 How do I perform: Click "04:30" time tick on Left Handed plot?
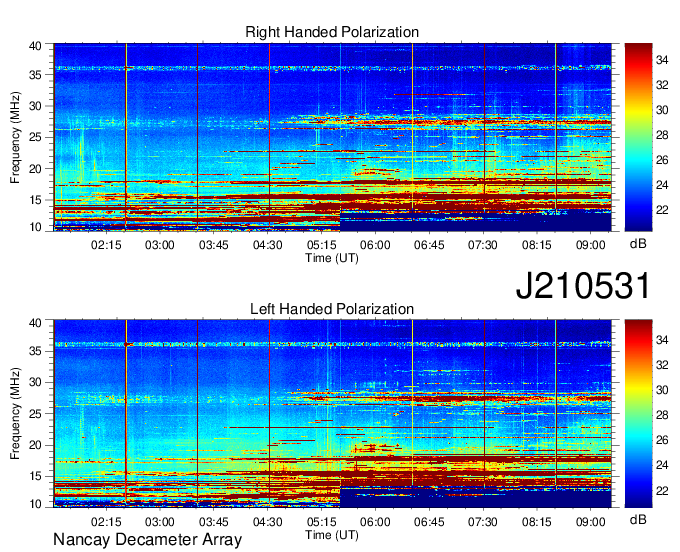pos(268,522)
